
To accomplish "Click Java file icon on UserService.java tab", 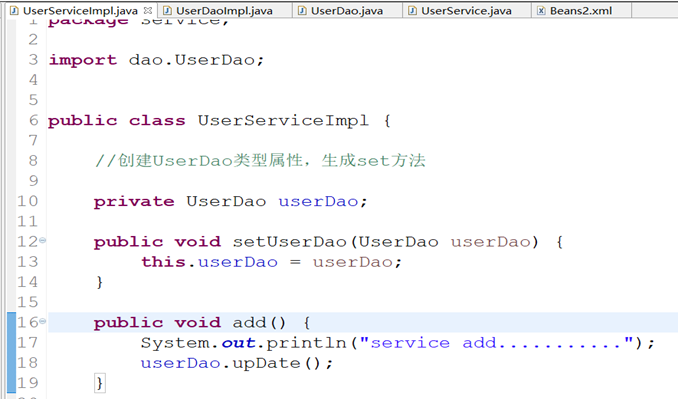I will click(x=413, y=11).
